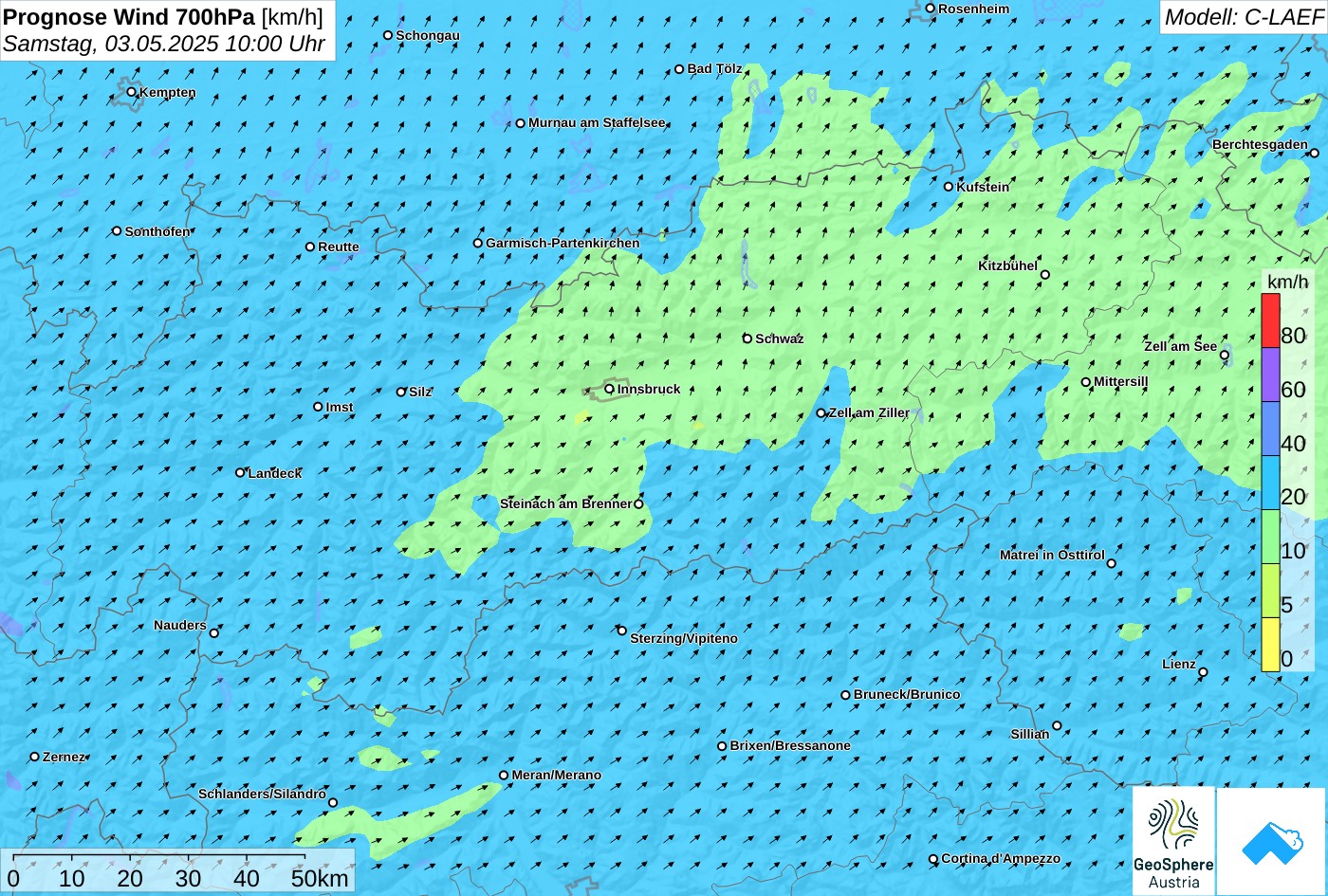The width and height of the screenshot is (1328, 896).
Task: Select the Reutte map marker
Action: (x=310, y=247)
